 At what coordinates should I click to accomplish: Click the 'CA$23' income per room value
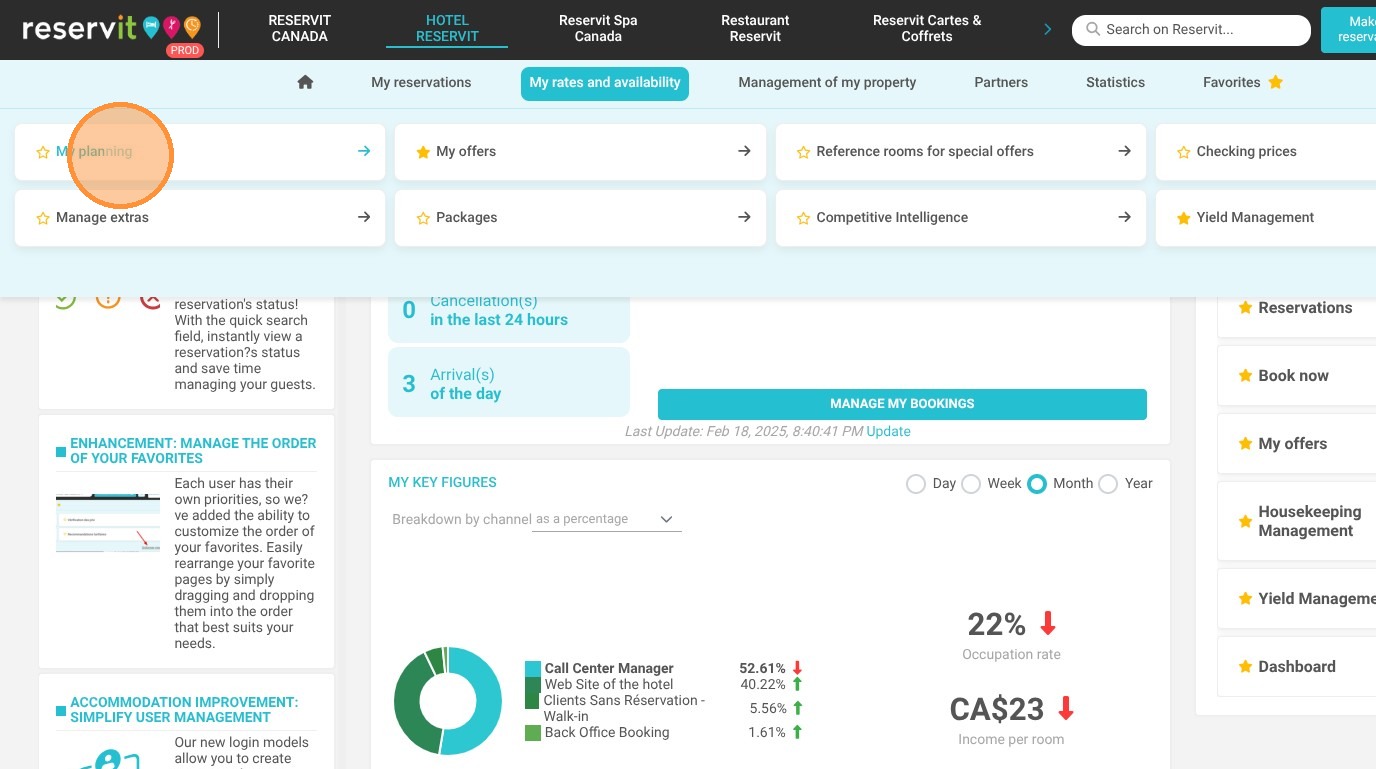997,710
